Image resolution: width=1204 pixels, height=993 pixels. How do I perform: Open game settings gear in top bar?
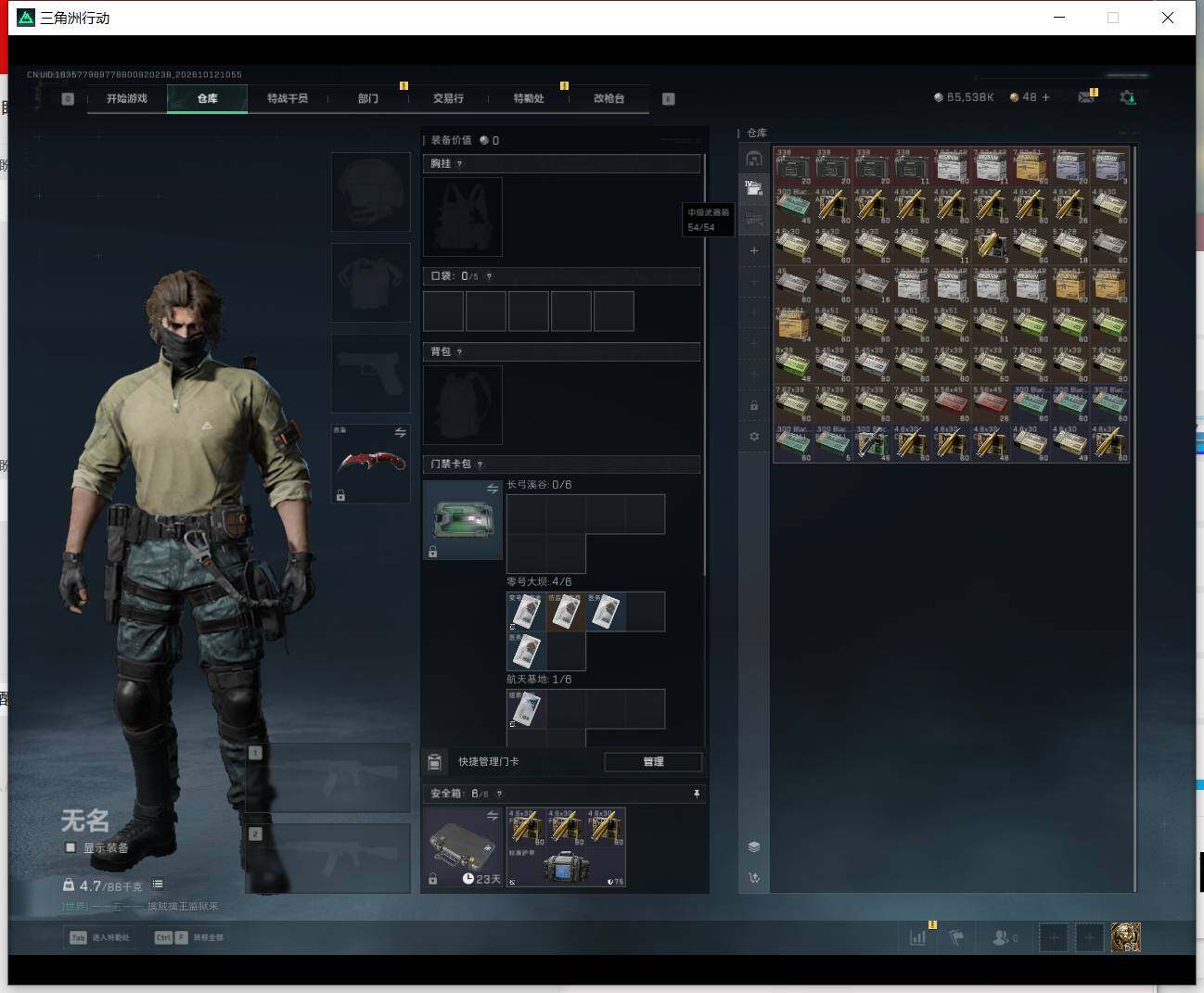tap(1127, 97)
